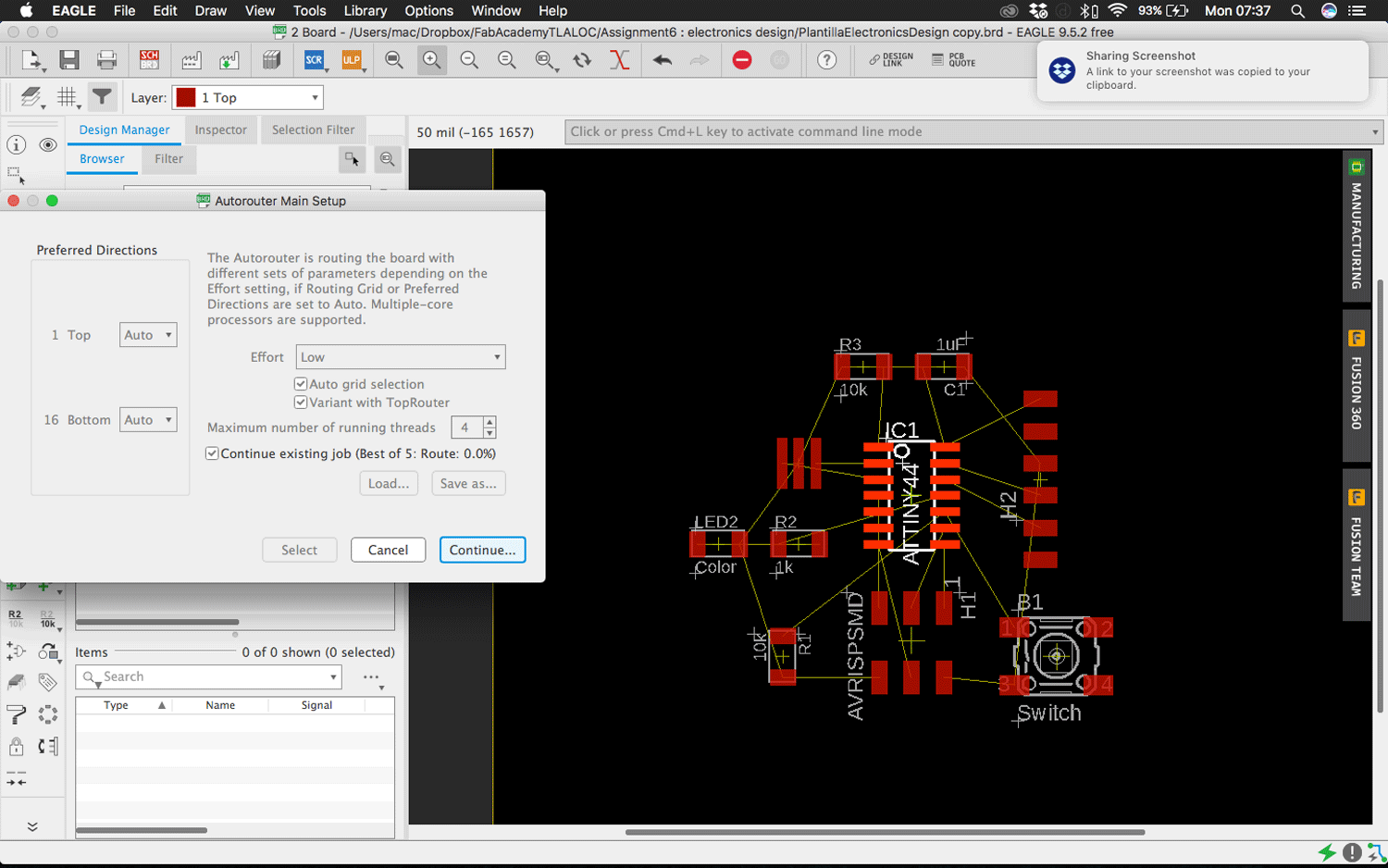The image size is (1388, 868).
Task: Click the selection filter funnel icon
Action: tap(102, 97)
